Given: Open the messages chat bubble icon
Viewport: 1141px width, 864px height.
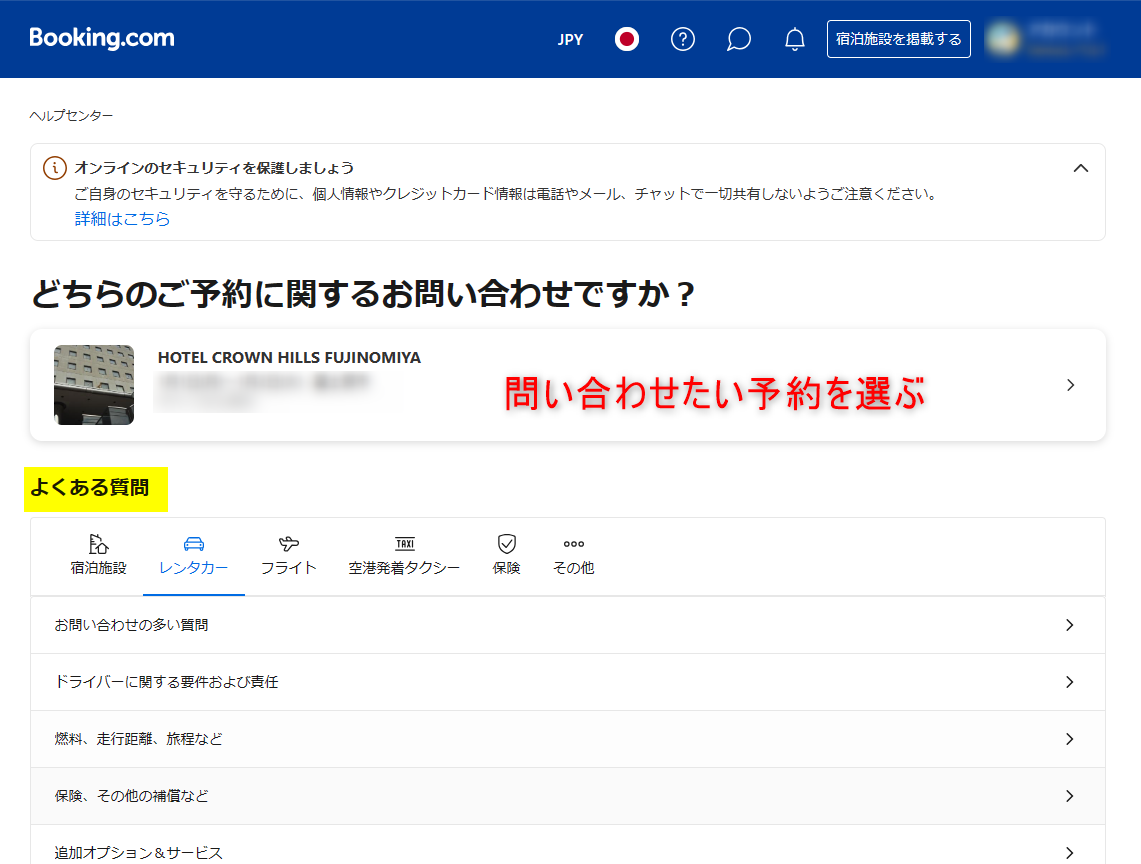Looking at the screenshot, I should pyautogui.click(x=739, y=39).
